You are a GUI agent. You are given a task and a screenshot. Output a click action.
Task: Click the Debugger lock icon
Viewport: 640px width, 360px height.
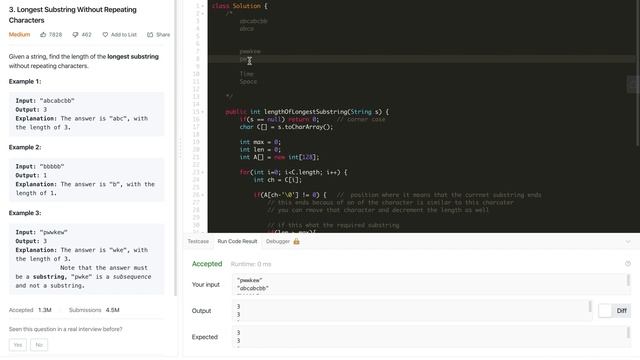[x=296, y=241]
